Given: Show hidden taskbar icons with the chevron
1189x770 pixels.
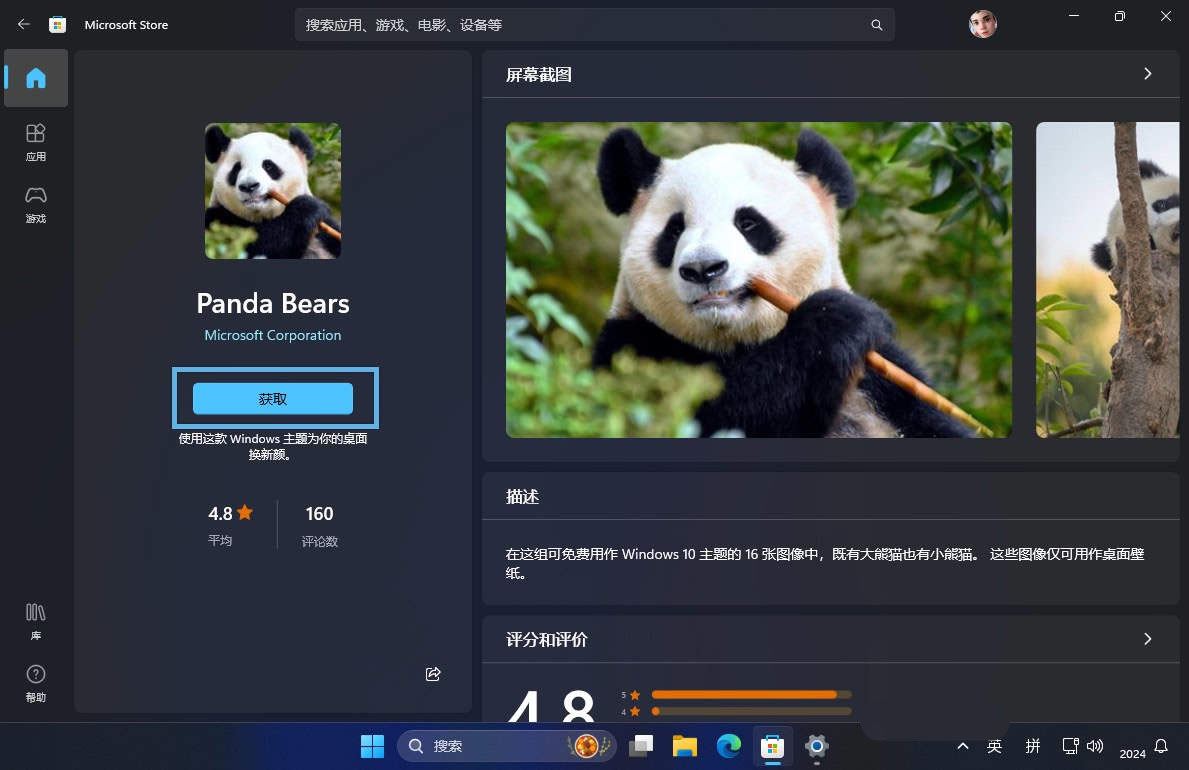Looking at the screenshot, I should pyautogui.click(x=962, y=746).
